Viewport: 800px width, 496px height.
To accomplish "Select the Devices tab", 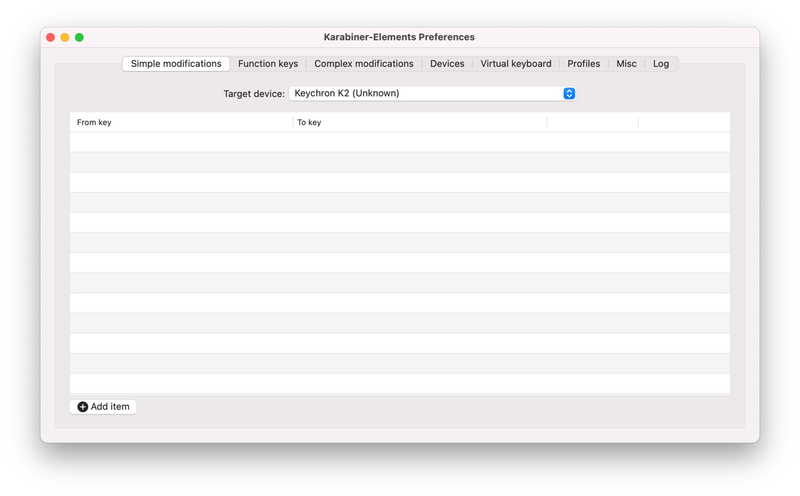I will 447,64.
